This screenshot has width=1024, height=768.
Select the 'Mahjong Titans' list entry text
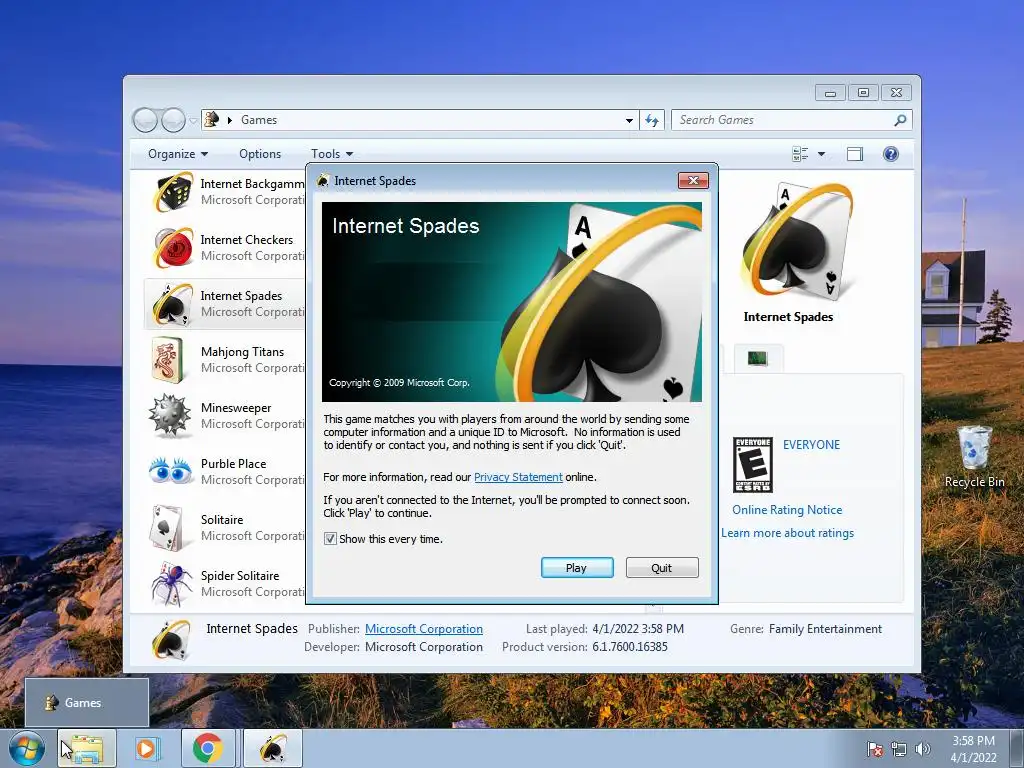[242, 352]
